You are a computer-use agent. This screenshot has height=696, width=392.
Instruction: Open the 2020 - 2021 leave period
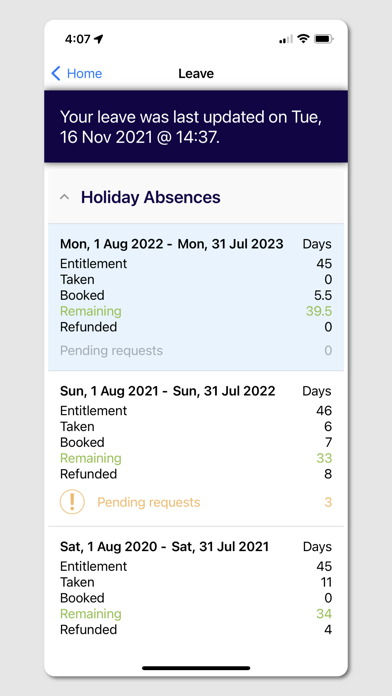tap(196, 588)
